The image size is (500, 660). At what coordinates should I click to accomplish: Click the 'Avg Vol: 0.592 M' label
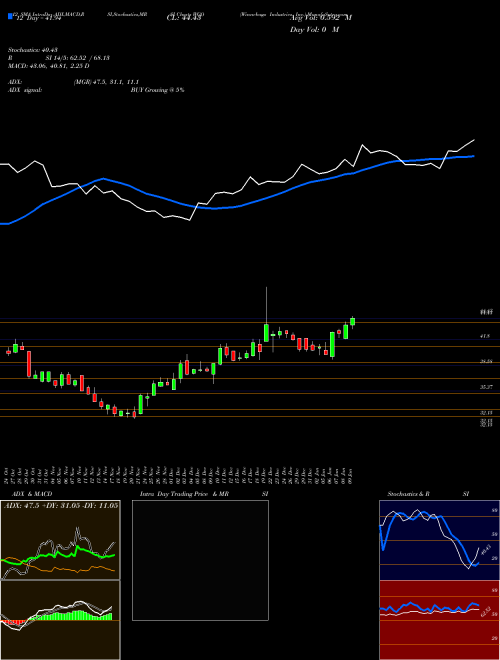(x=321, y=18)
